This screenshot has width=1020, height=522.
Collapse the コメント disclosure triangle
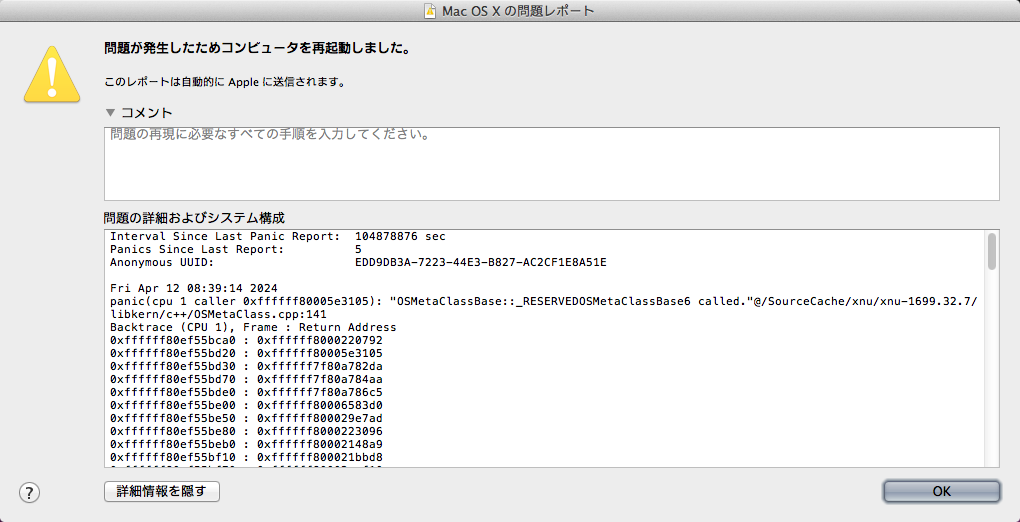coord(110,113)
